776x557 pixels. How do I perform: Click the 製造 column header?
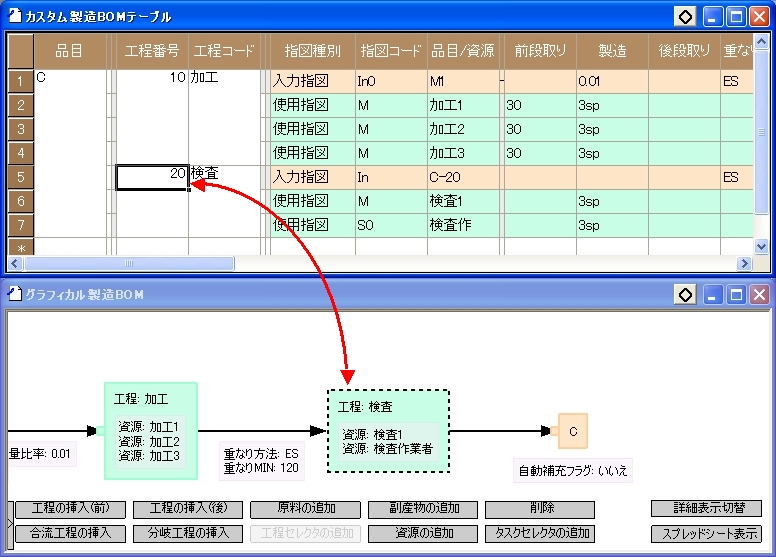[x=612, y=51]
